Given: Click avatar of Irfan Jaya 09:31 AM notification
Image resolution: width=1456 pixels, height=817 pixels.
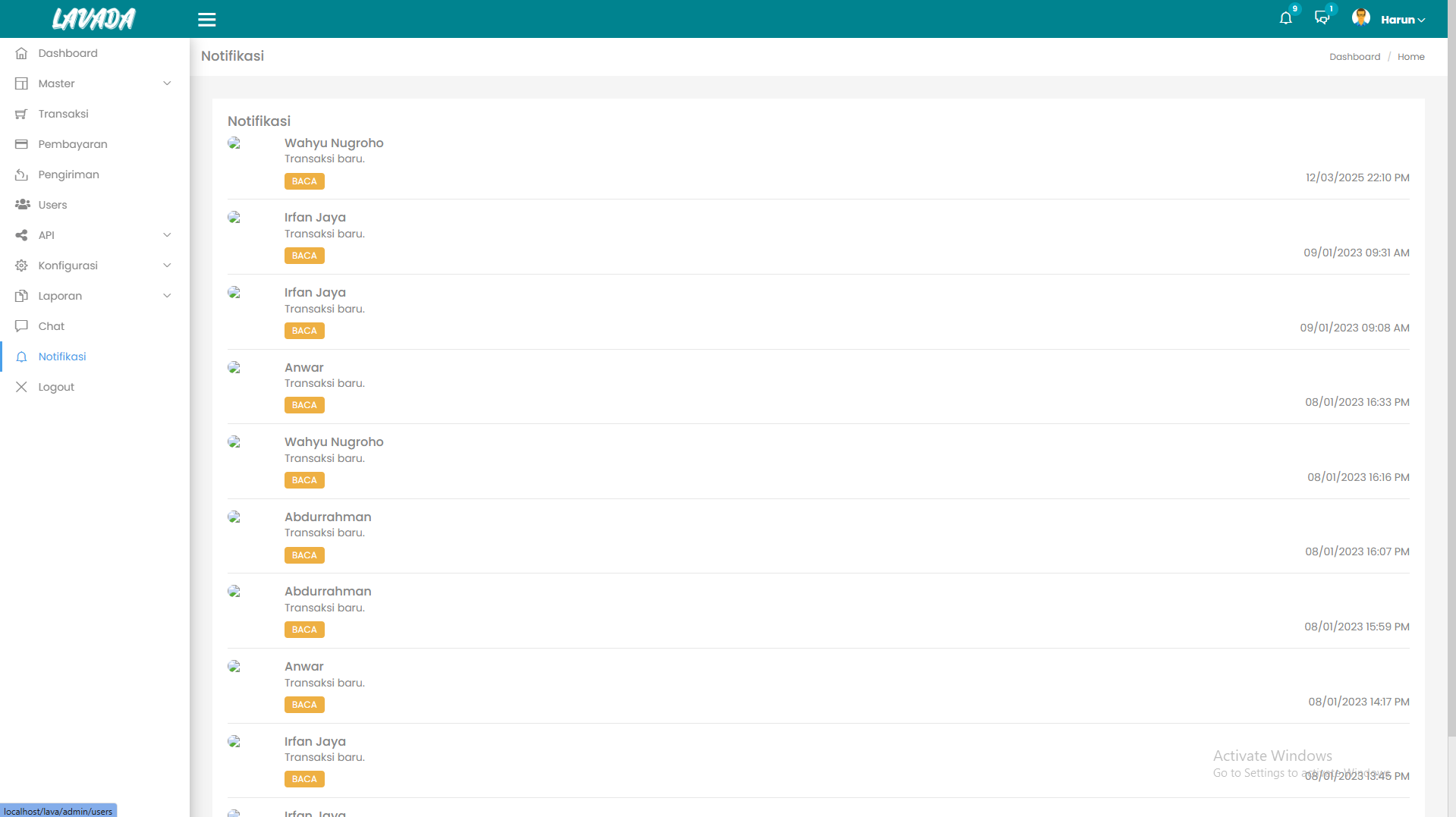Looking at the screenshot, I should tap(234, 218).
